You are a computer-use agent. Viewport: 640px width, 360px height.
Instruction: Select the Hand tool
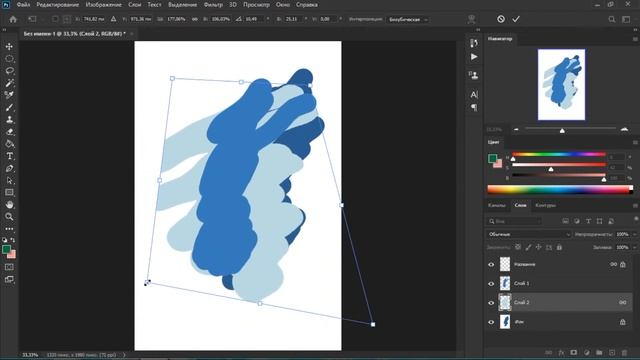coord(9,205)
